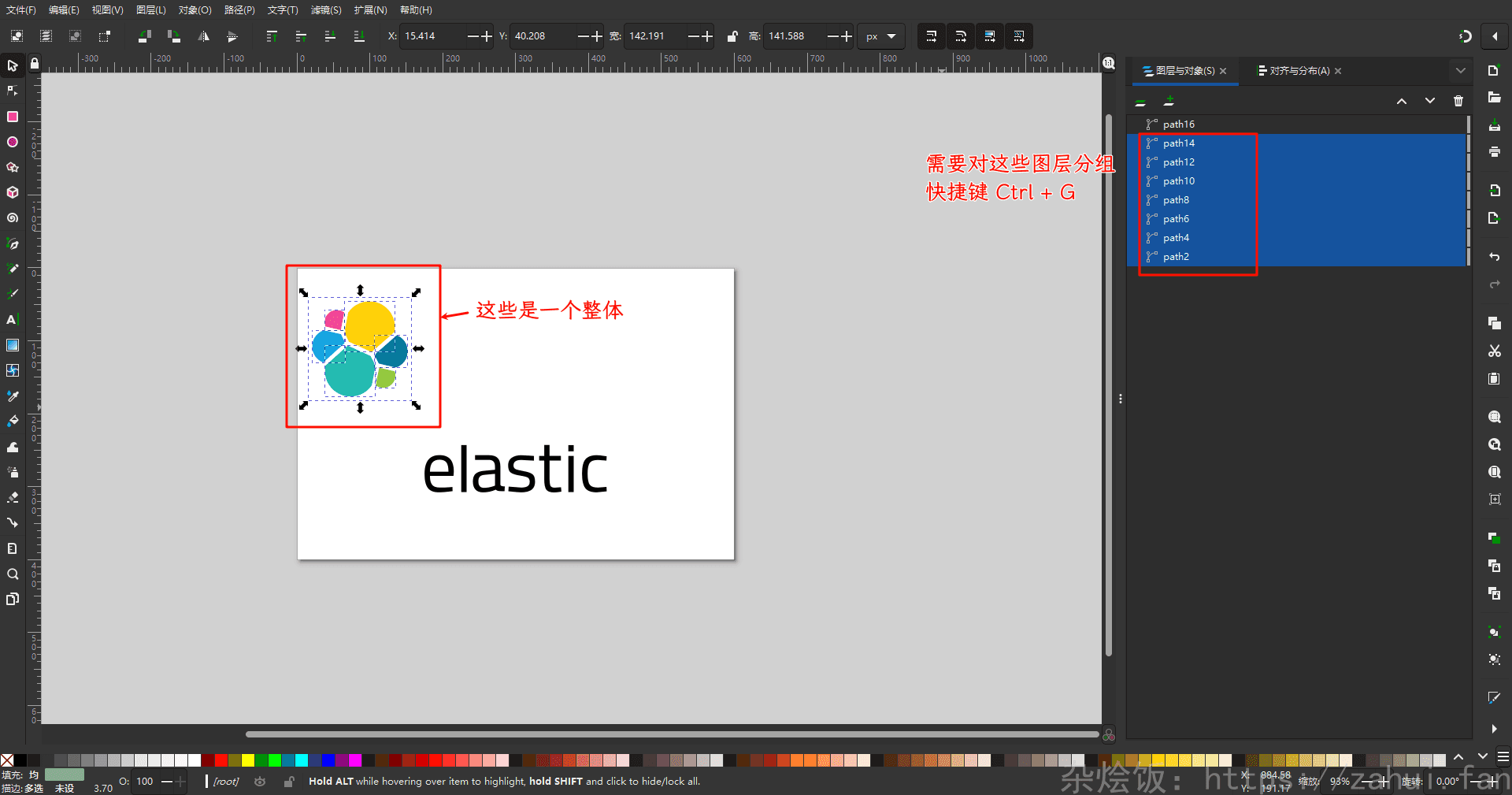Viewport: 1512px width, 795px height.
Task: Activate the Rectangle tool
Action: (x=13, y=117)
